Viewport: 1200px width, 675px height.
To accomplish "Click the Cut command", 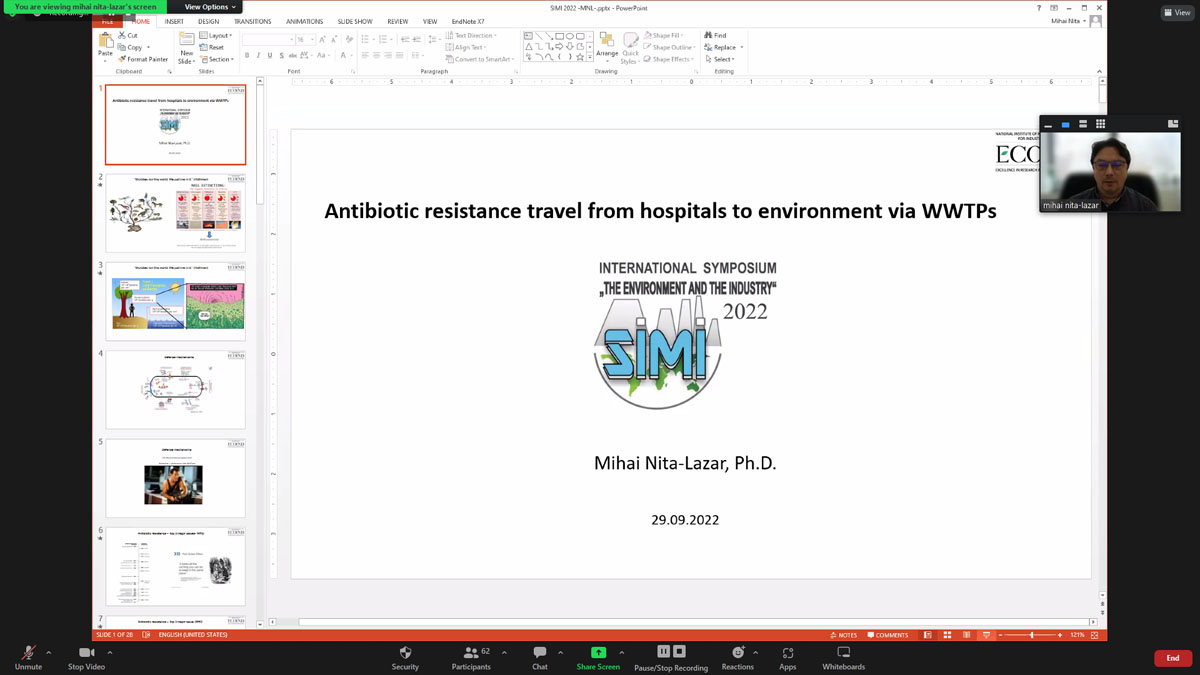I will point(128,36).
